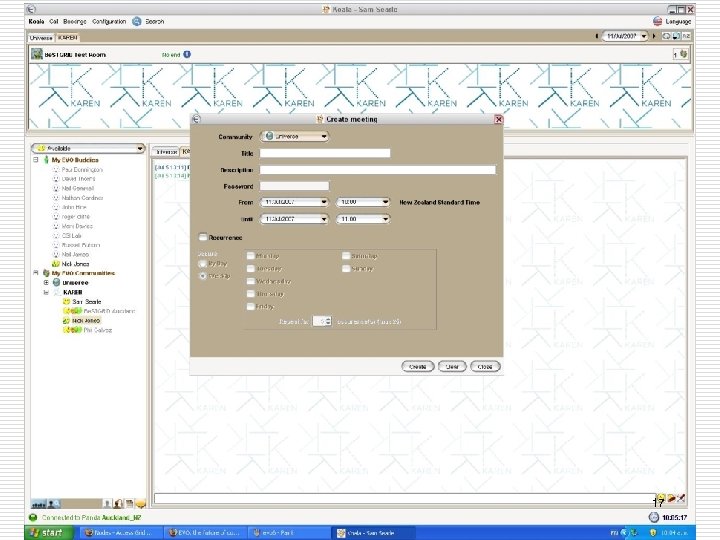Open the From time dropdown showing 10:00
Viewport: 720px width, 540px height.
point(363,202)
